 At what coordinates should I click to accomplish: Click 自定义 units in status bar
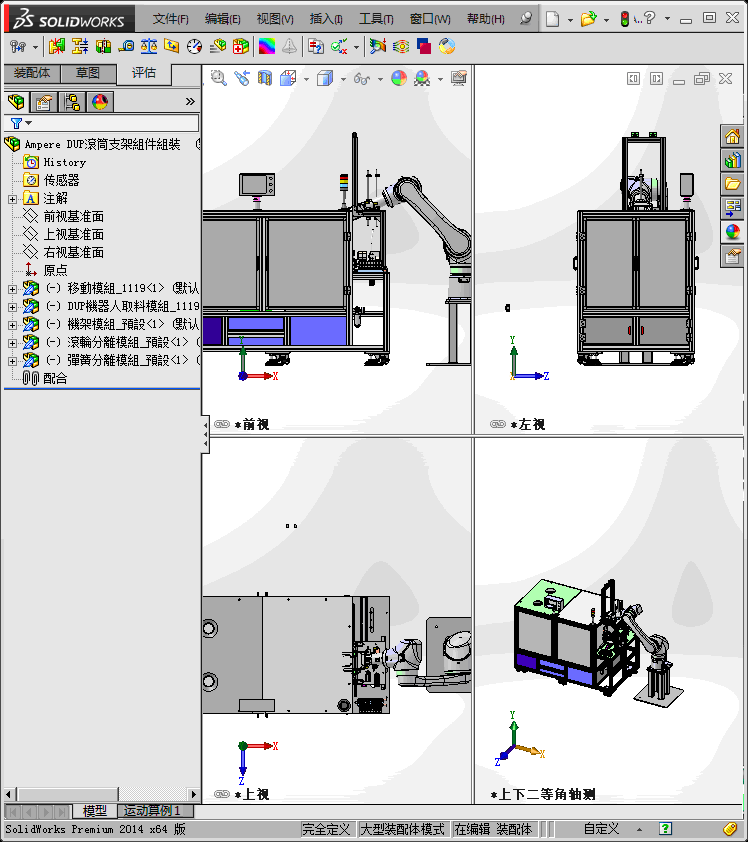[601, 829]
